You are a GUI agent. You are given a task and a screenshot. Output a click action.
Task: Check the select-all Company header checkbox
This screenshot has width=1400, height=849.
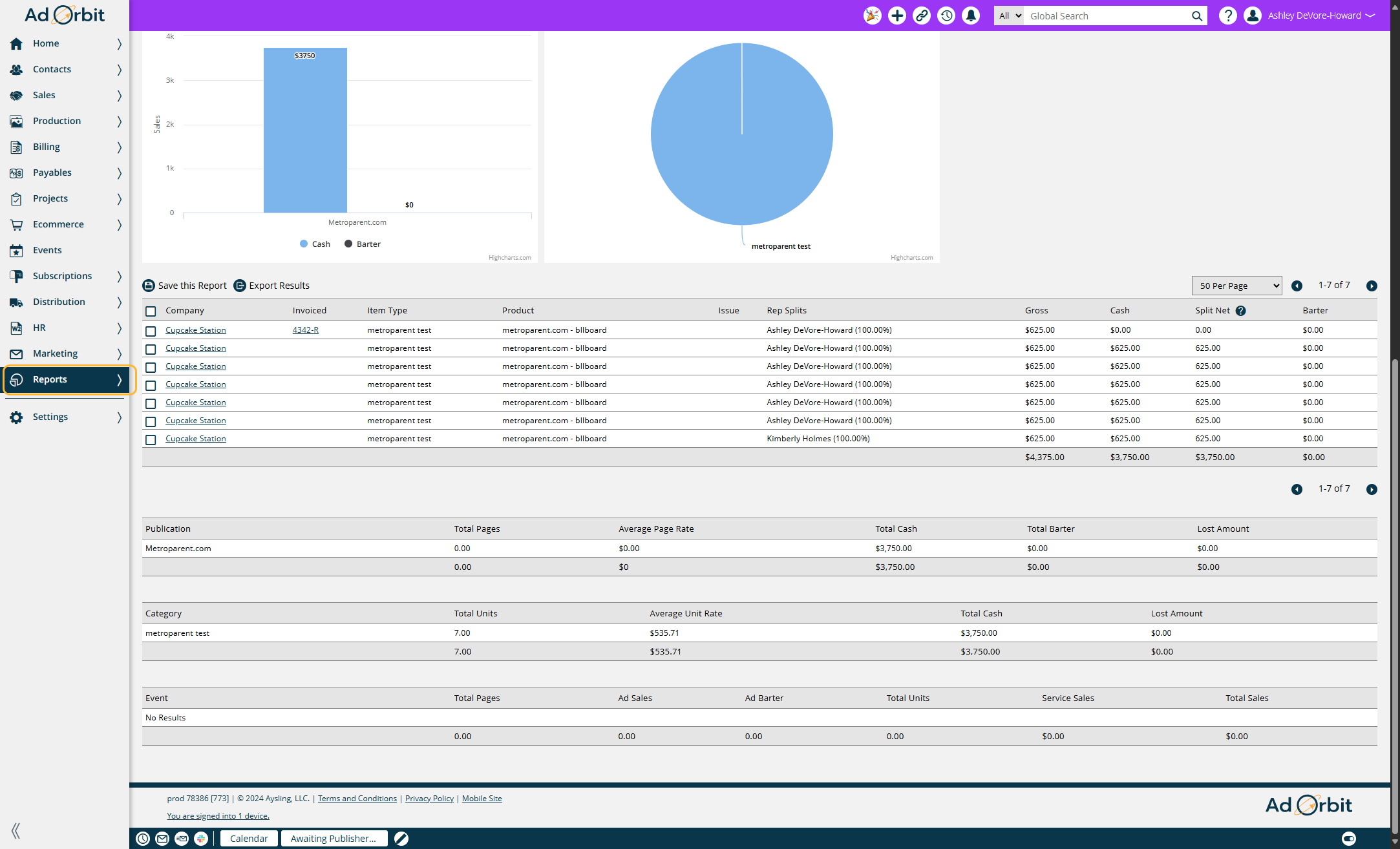click(x=151, y=311)
